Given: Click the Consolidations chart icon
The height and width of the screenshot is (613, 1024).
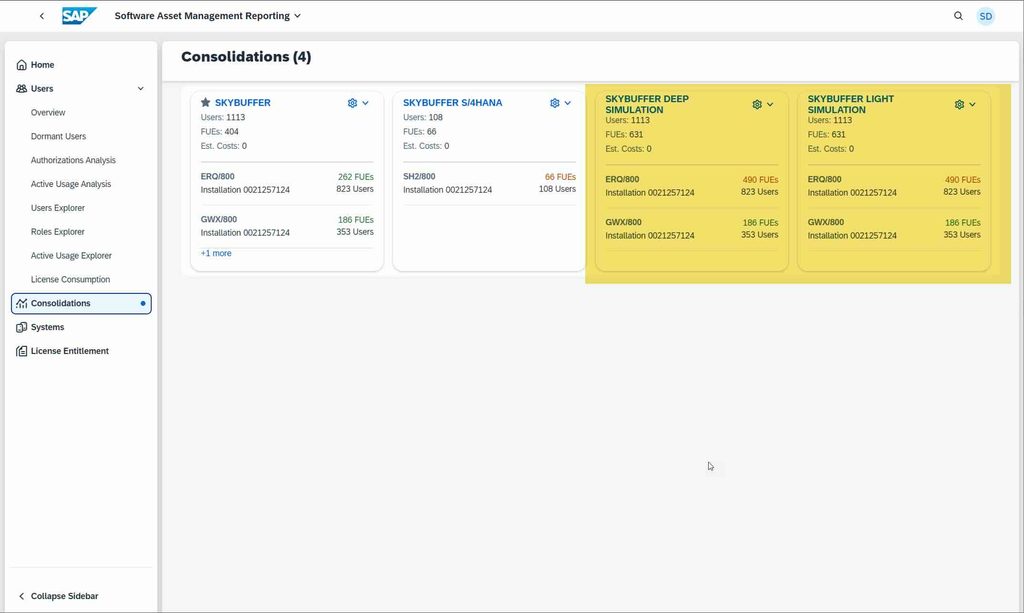Looking at the screenshot, I should (x=22, y=303).
